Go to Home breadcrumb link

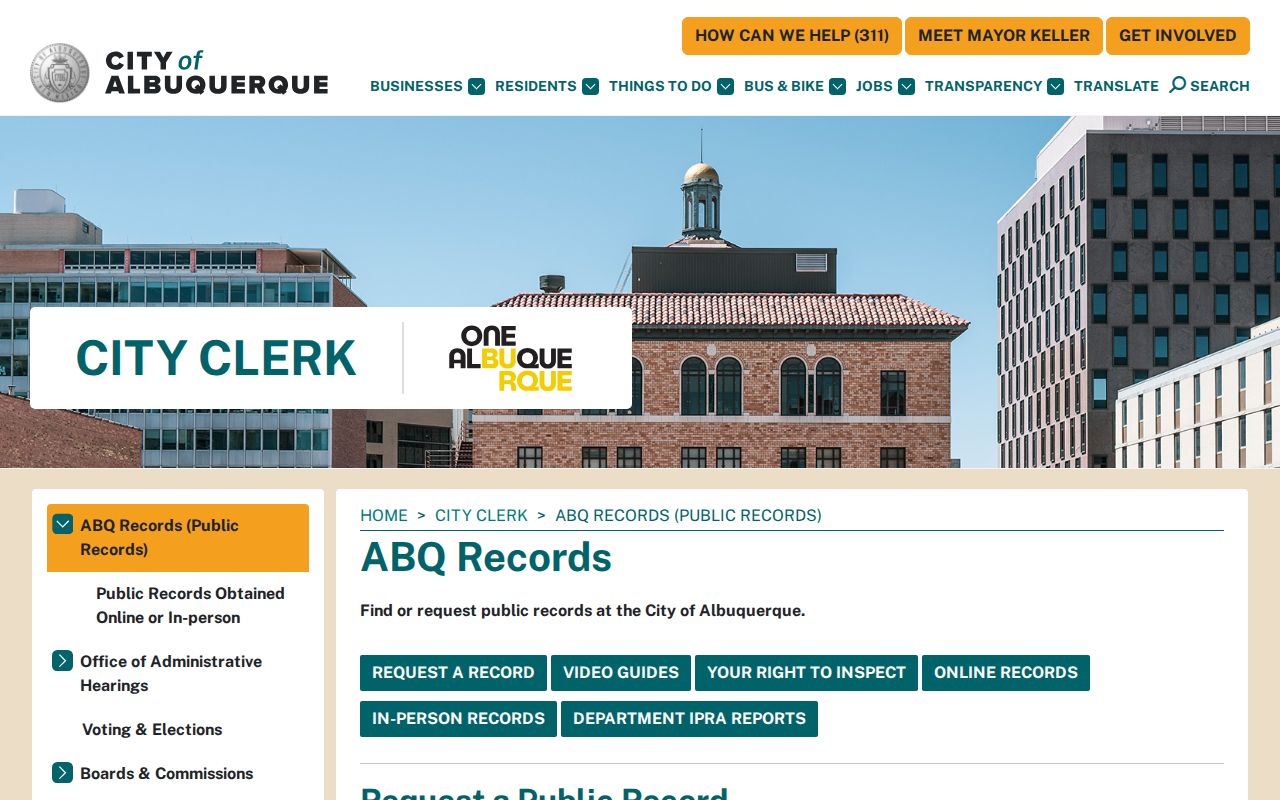coord(384,515)
